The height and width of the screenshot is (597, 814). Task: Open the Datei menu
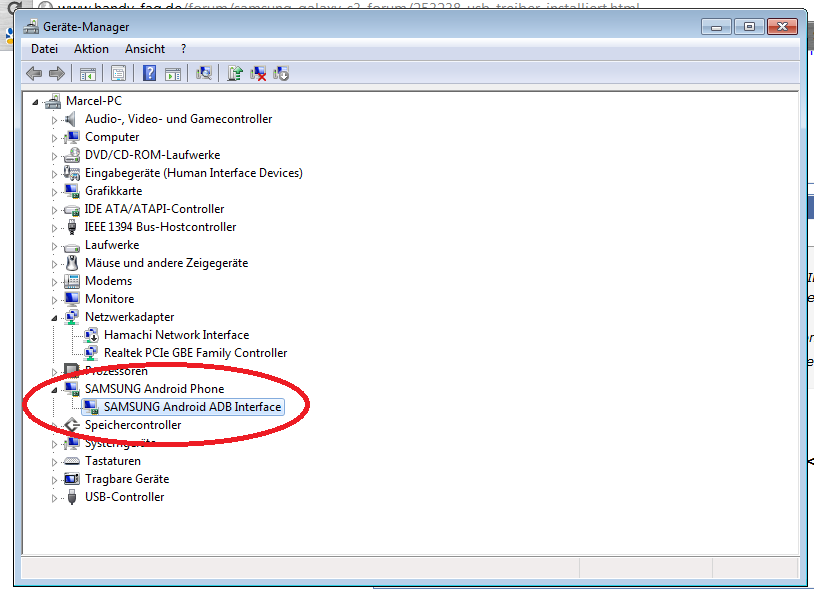click(x=44, y=49)
